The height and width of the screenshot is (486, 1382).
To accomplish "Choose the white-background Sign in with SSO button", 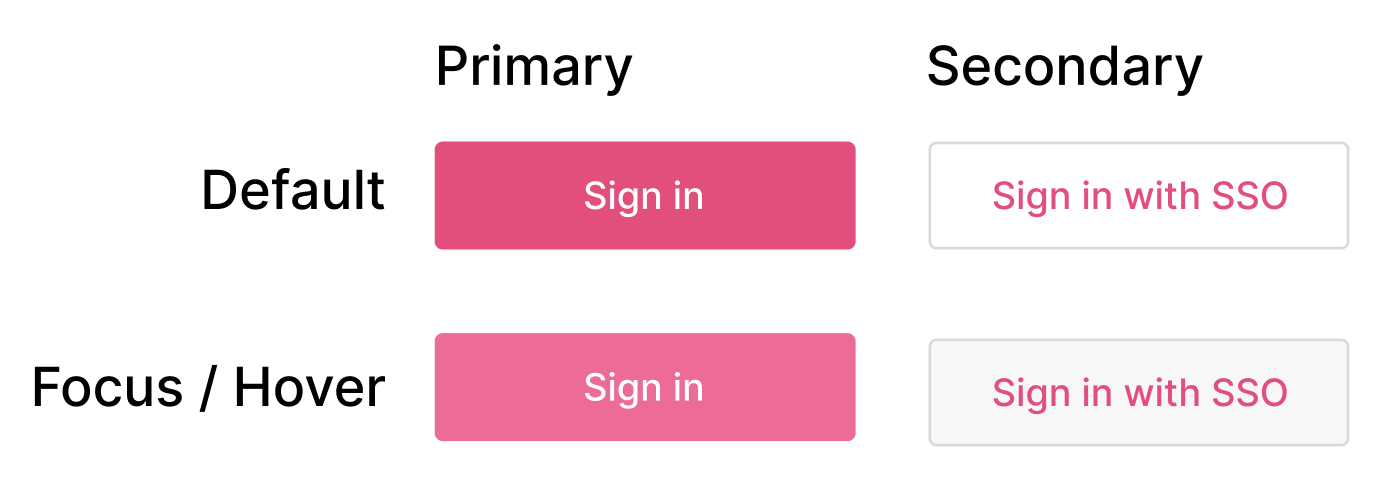I will point(1138,195).
